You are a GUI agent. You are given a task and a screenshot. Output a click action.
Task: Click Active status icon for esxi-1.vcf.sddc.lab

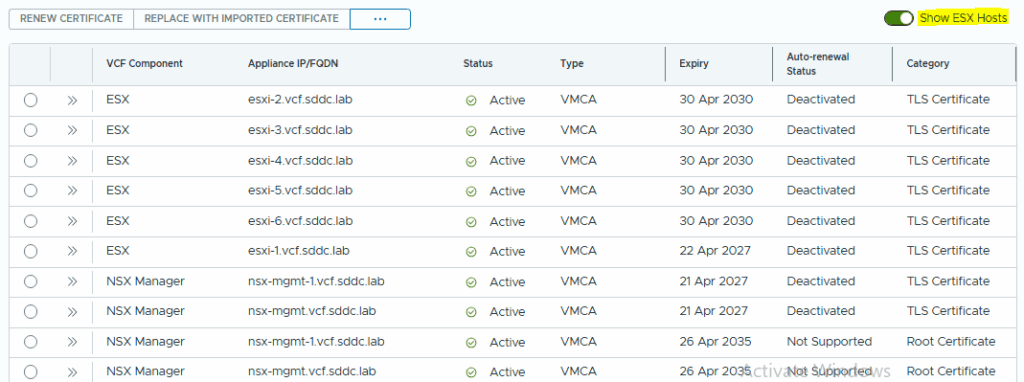point(471,252)
